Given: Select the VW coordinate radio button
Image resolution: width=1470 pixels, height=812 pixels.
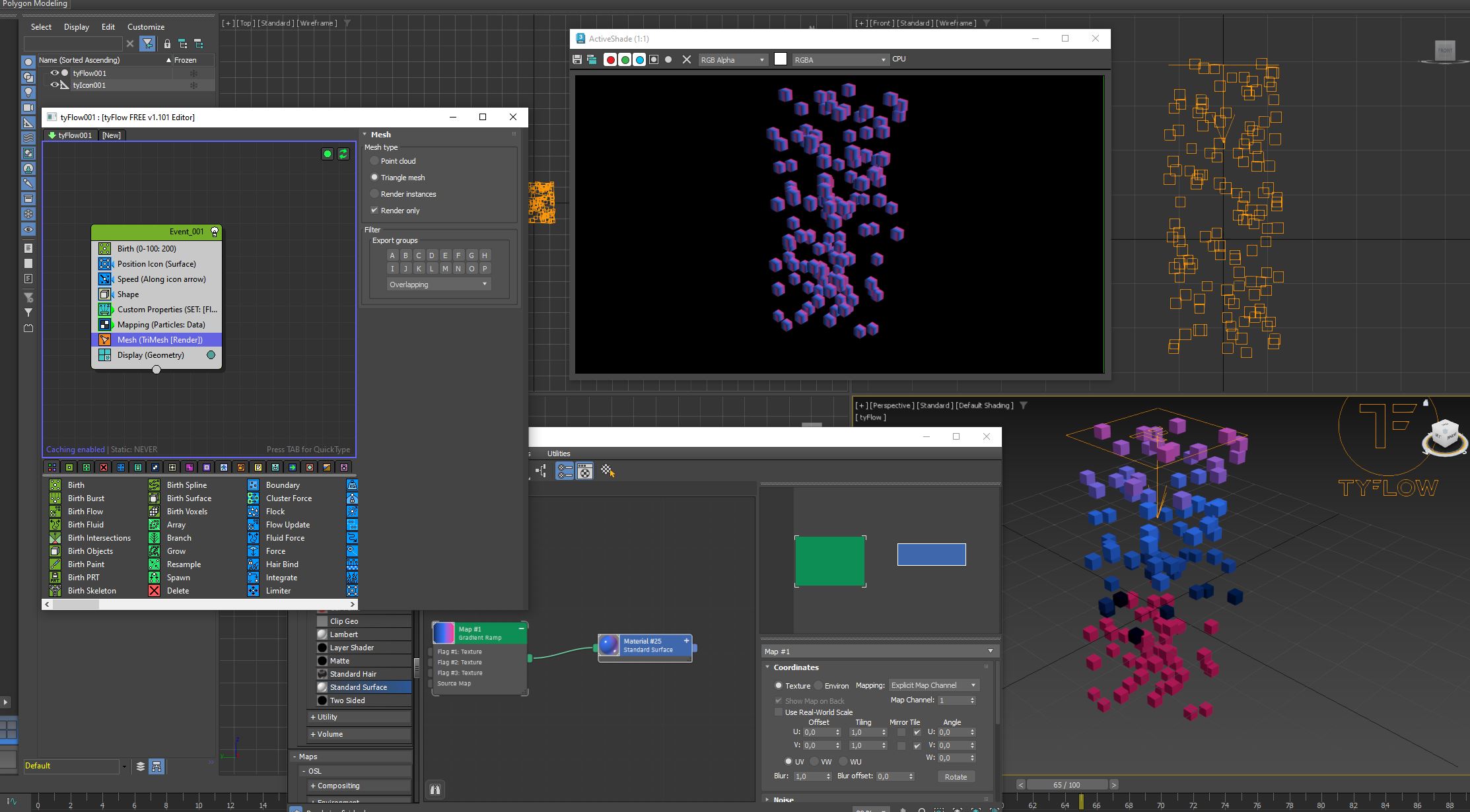Looking at the screenshot, I should tap(814, 762).
